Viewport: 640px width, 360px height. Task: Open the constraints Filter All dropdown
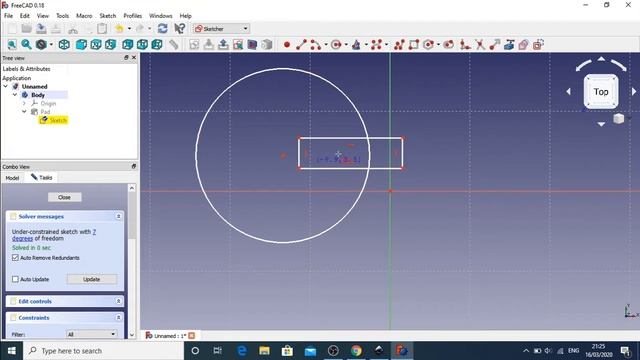point(91,334)
